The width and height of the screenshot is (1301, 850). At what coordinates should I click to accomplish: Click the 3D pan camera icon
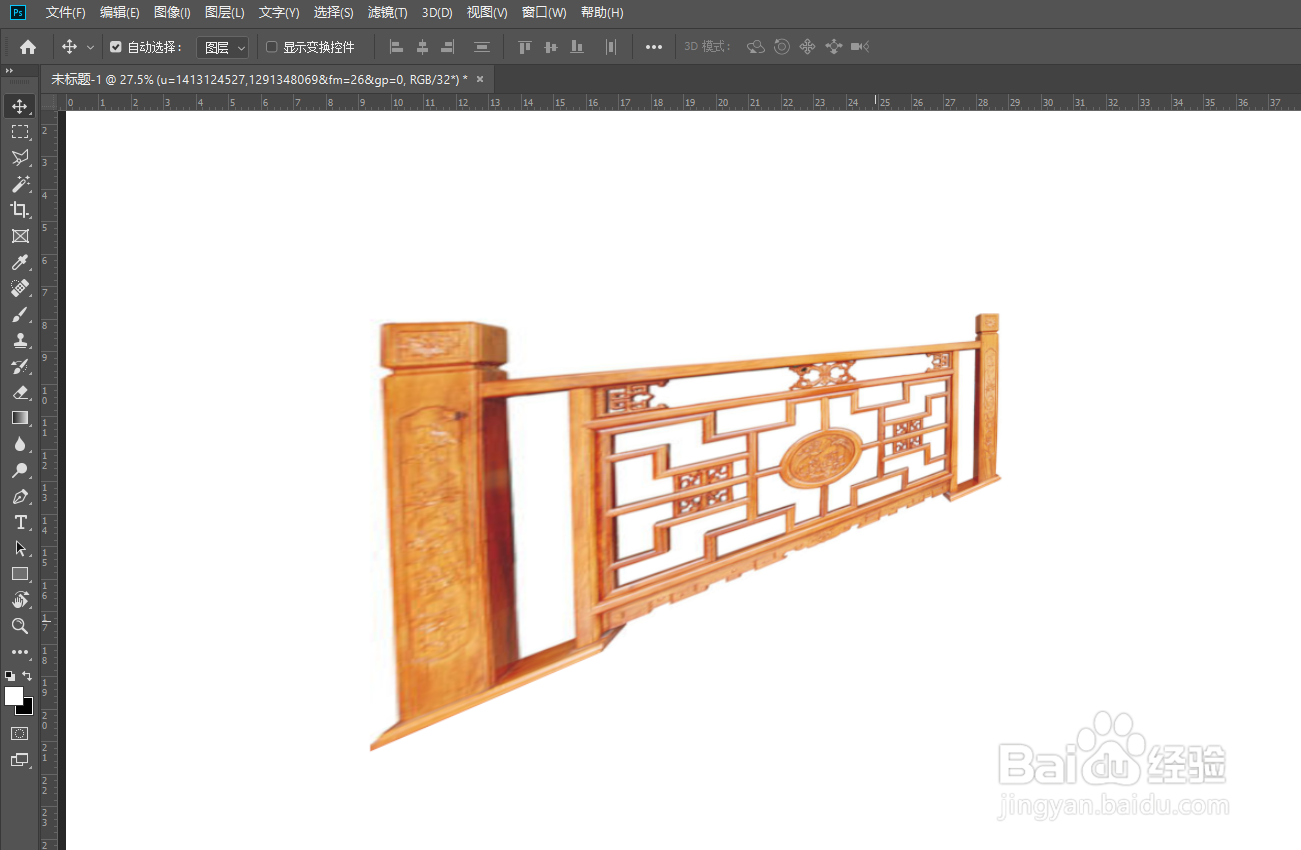[x=808, y=47]
